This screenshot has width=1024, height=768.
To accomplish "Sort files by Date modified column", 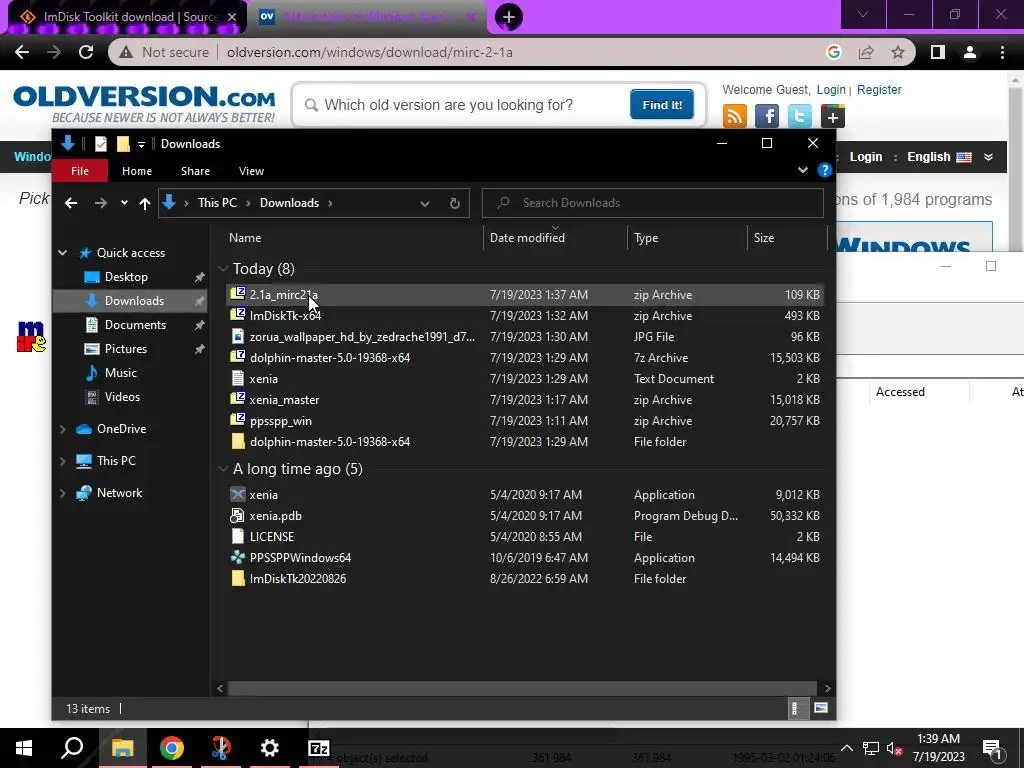I will click(527, 238).
